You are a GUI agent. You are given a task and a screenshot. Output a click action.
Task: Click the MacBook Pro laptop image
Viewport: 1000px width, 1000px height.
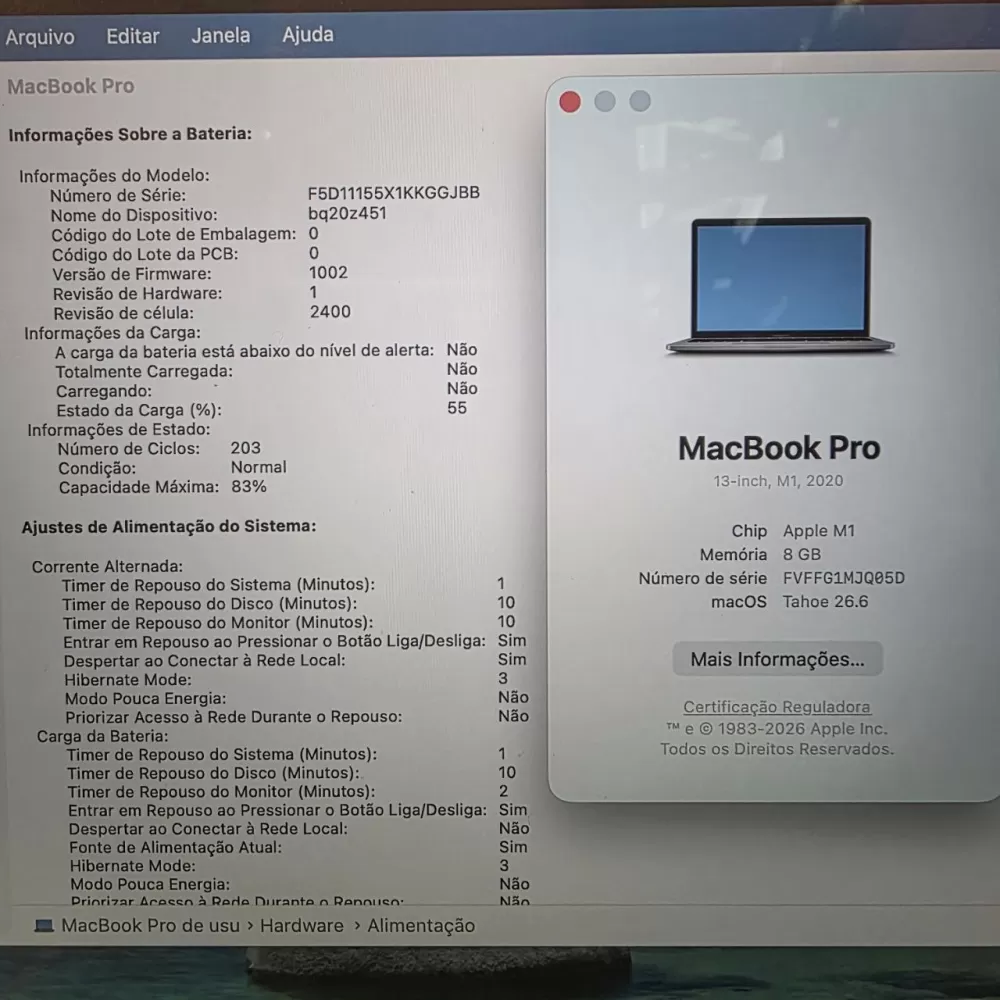point(780,286)
